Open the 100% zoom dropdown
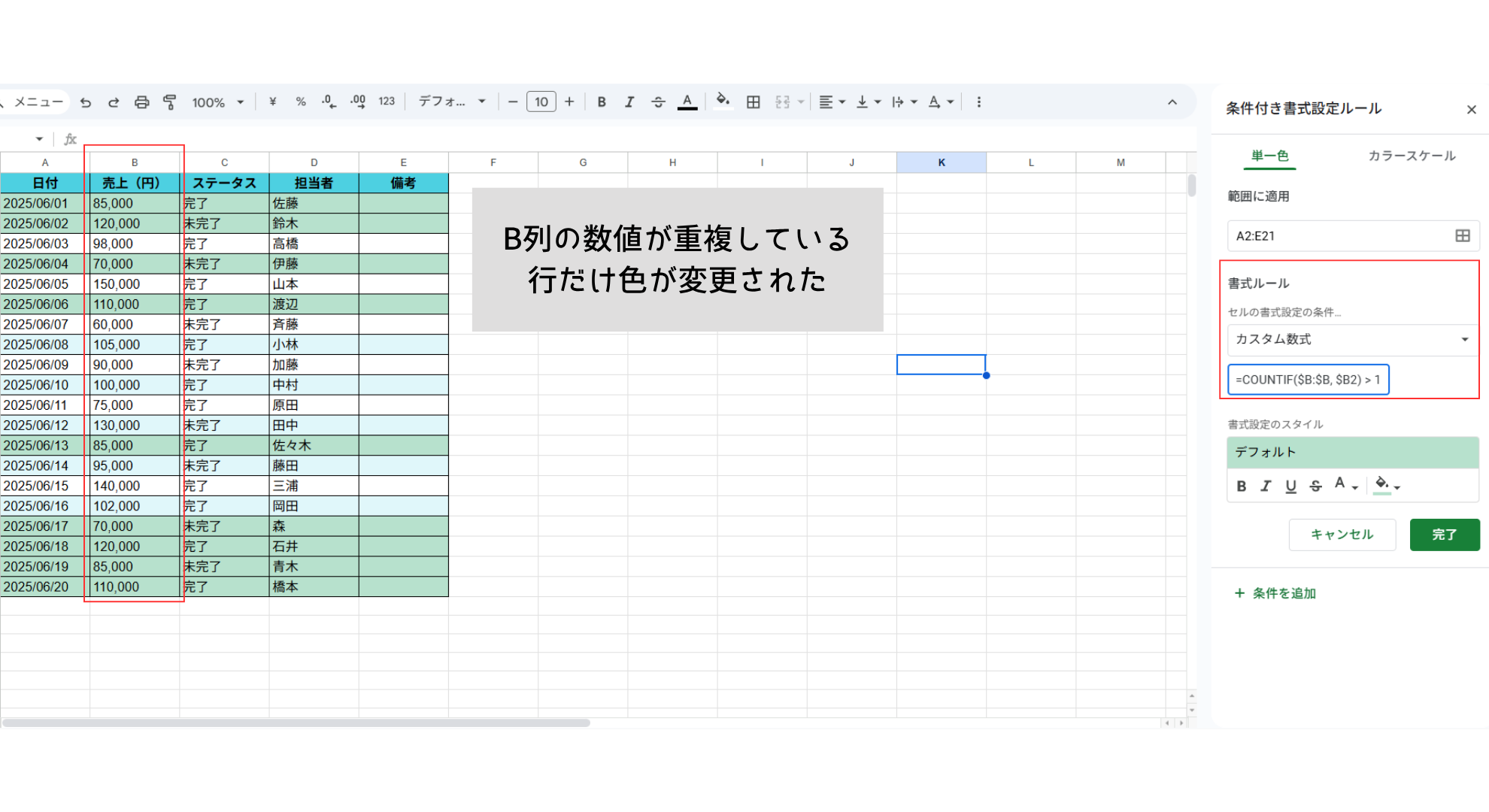 (218, 102)
